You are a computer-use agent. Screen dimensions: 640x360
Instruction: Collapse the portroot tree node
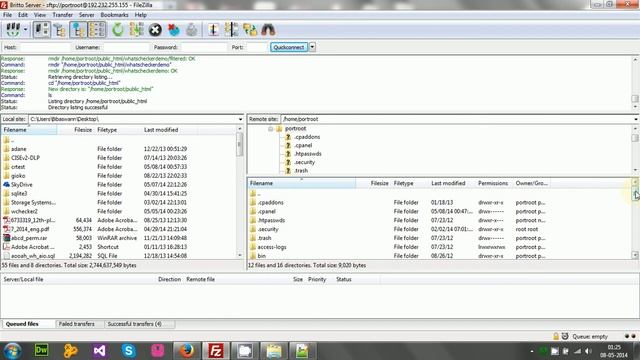[270, 129]
